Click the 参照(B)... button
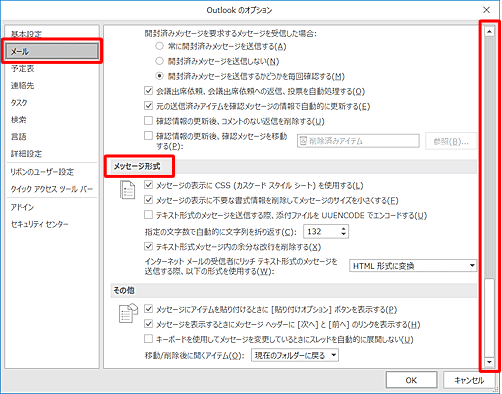502x394 pixels. (x=451, y=142)
